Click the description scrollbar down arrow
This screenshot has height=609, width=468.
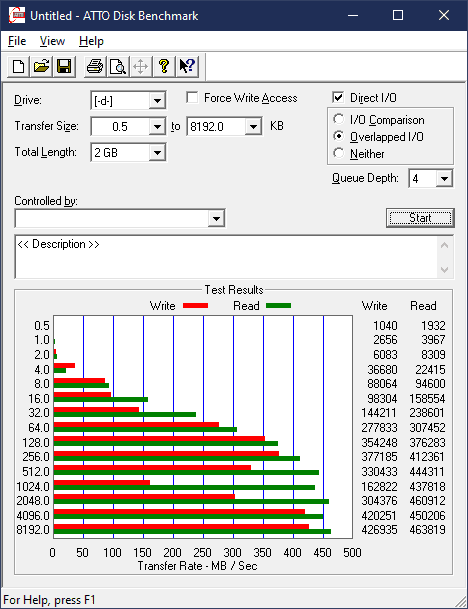click(x=445, y=270)
